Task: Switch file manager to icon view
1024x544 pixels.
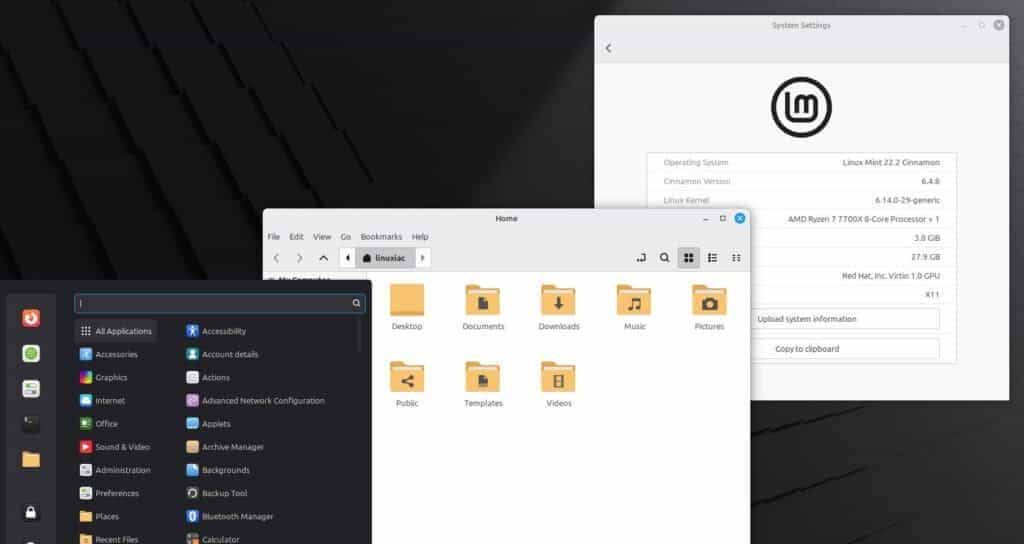Action: 688,258
